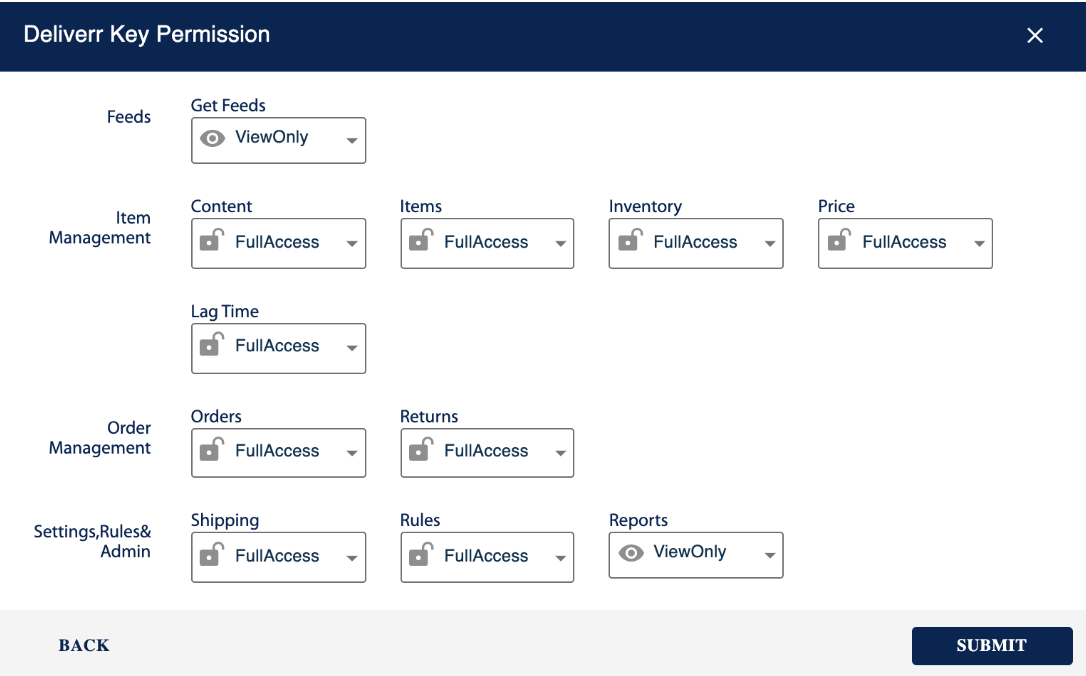Click the unlock icon in Shipping field
Viewport: 1086px width, 676px height.
(x=211, y=554)
